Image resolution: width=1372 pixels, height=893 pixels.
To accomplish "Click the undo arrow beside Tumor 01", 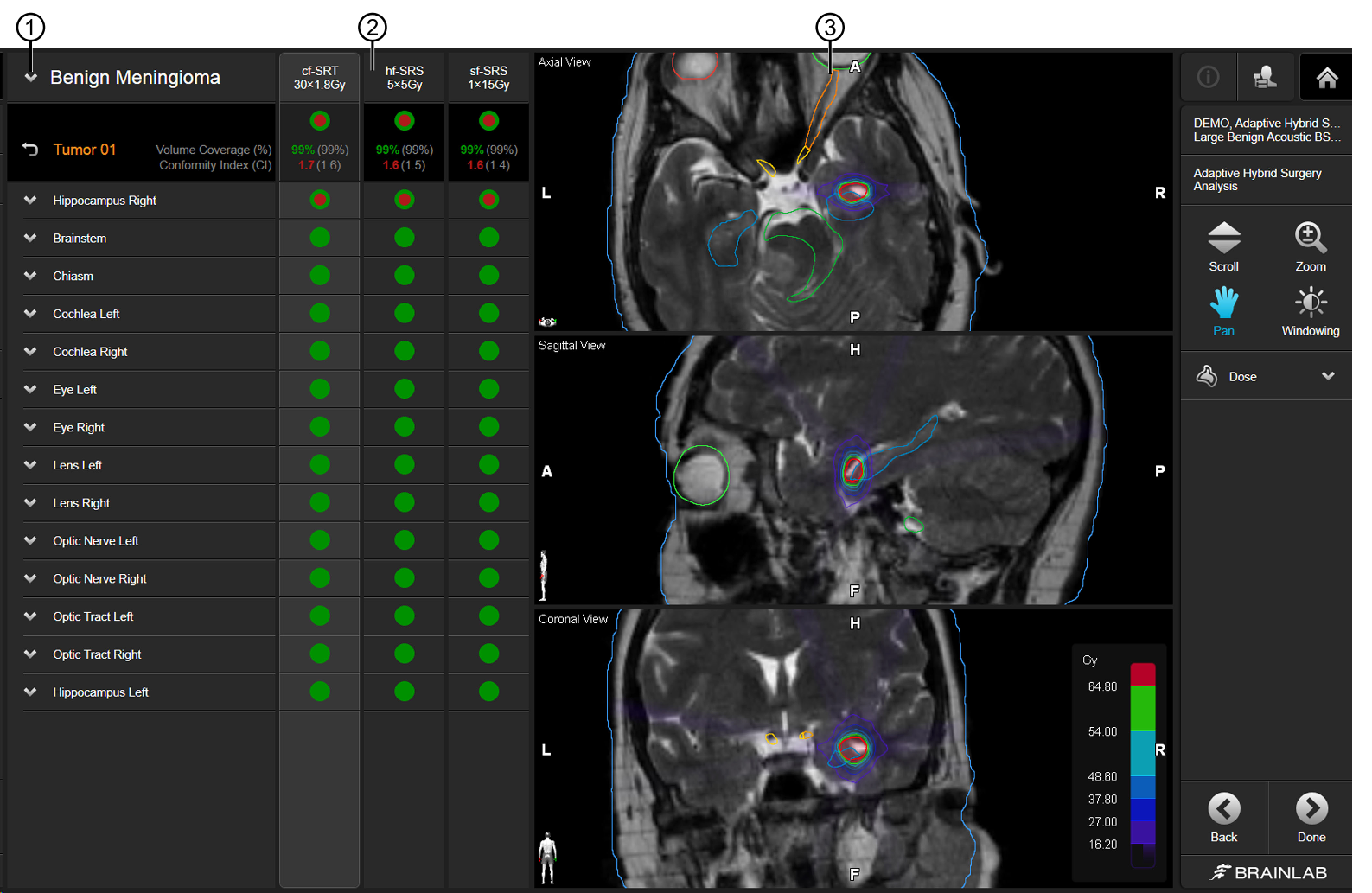I will tap(30, 150).
